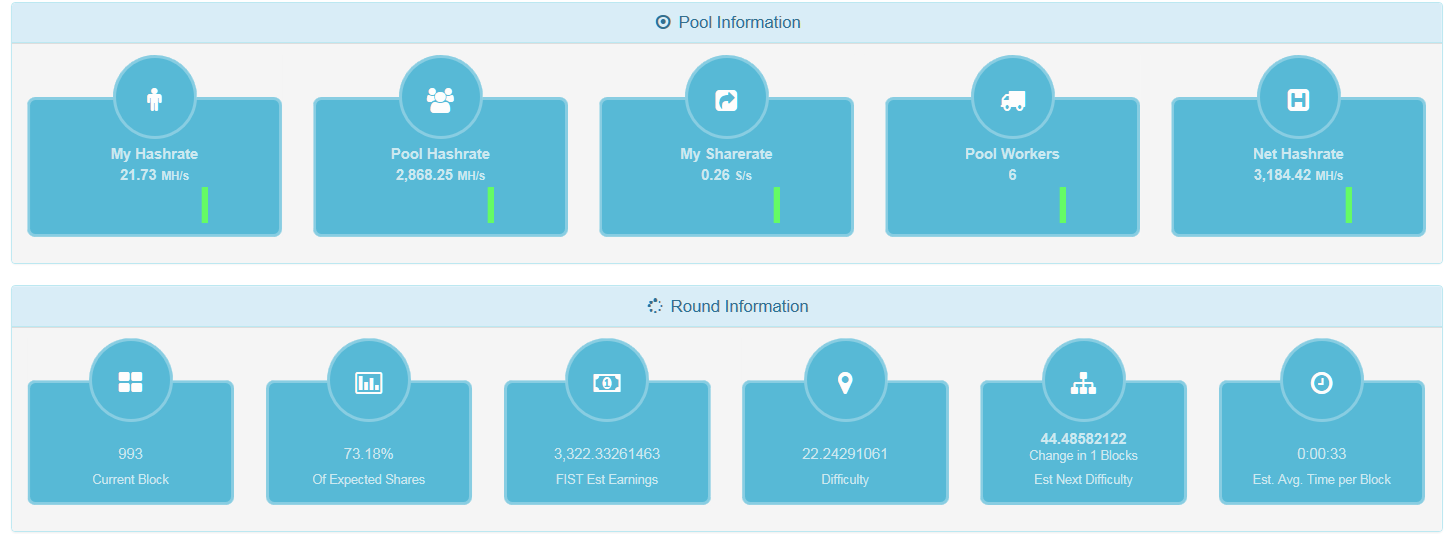Select the 3,322.33261463 earnings value
The image size is (1445, 537).
point(607,454)
